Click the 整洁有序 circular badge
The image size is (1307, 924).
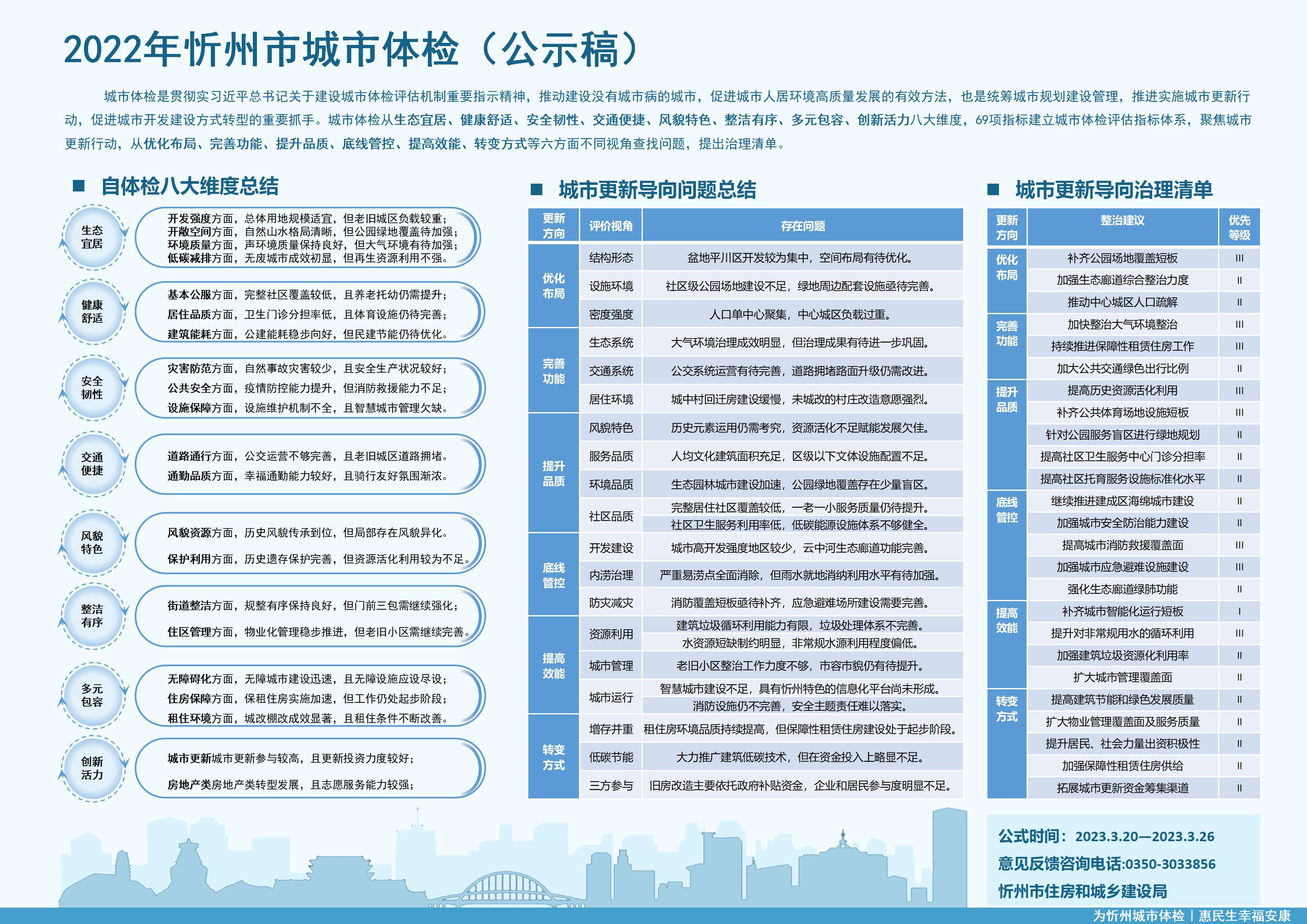[x=92, y=616]
